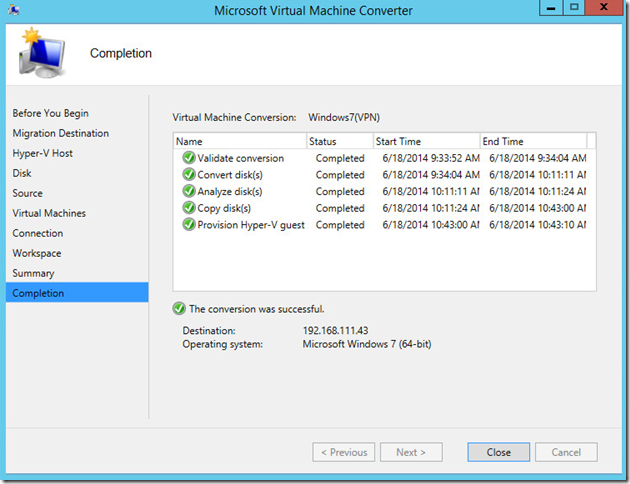Viewport: 630px width, 484px height.
Task: Maximize the Virtual Machine Converter window
Action: coord(574,8)
